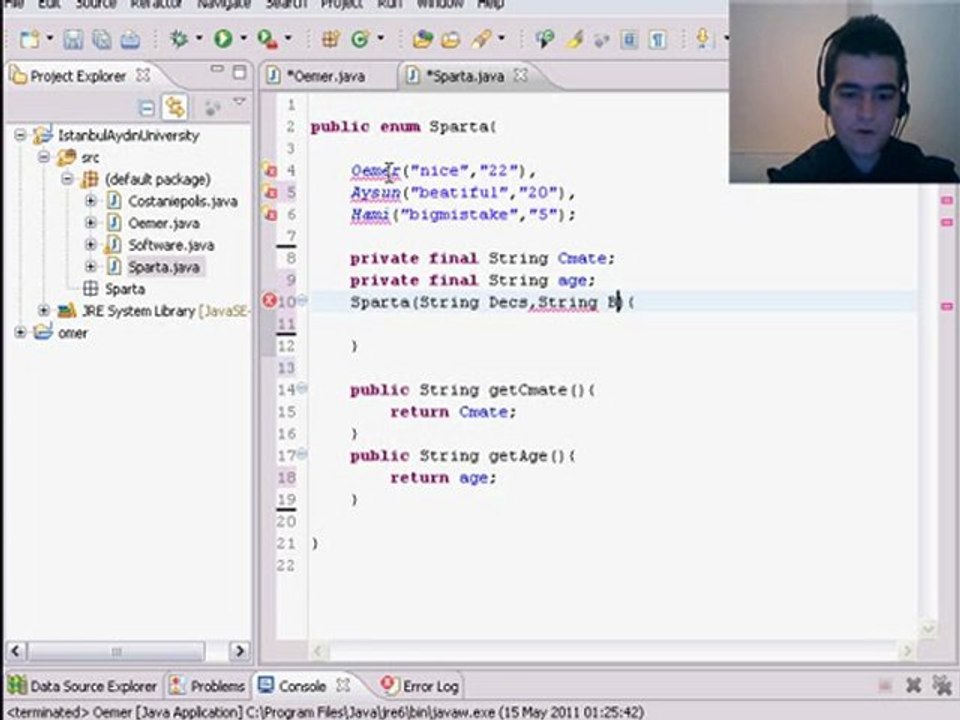Maximize the Project Explorer panel
Image resolution: width=960 pixels, height=720 pixels.
[239, 72]
